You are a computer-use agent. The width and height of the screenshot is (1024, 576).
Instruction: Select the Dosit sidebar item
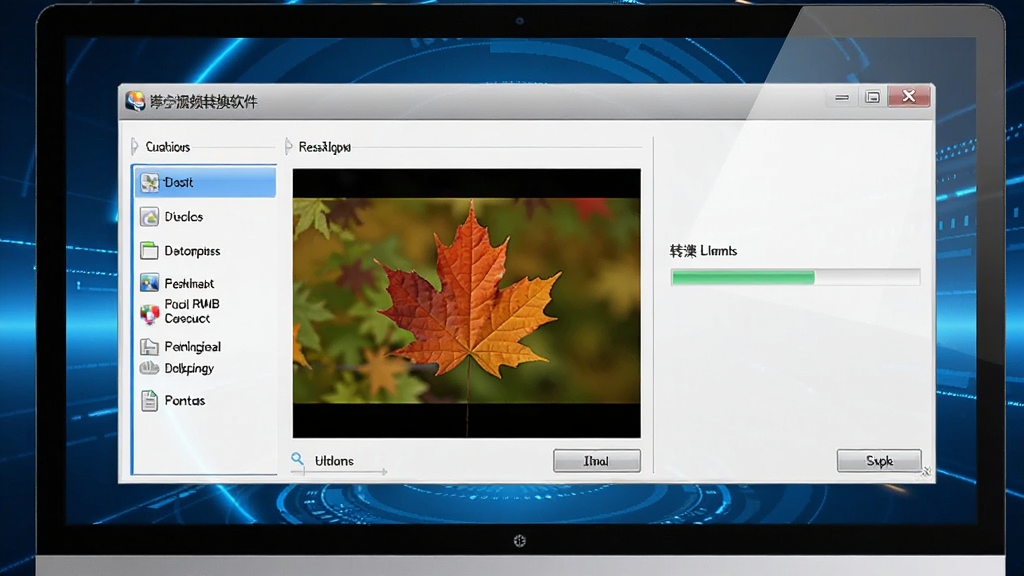click(x=204, y=182)
